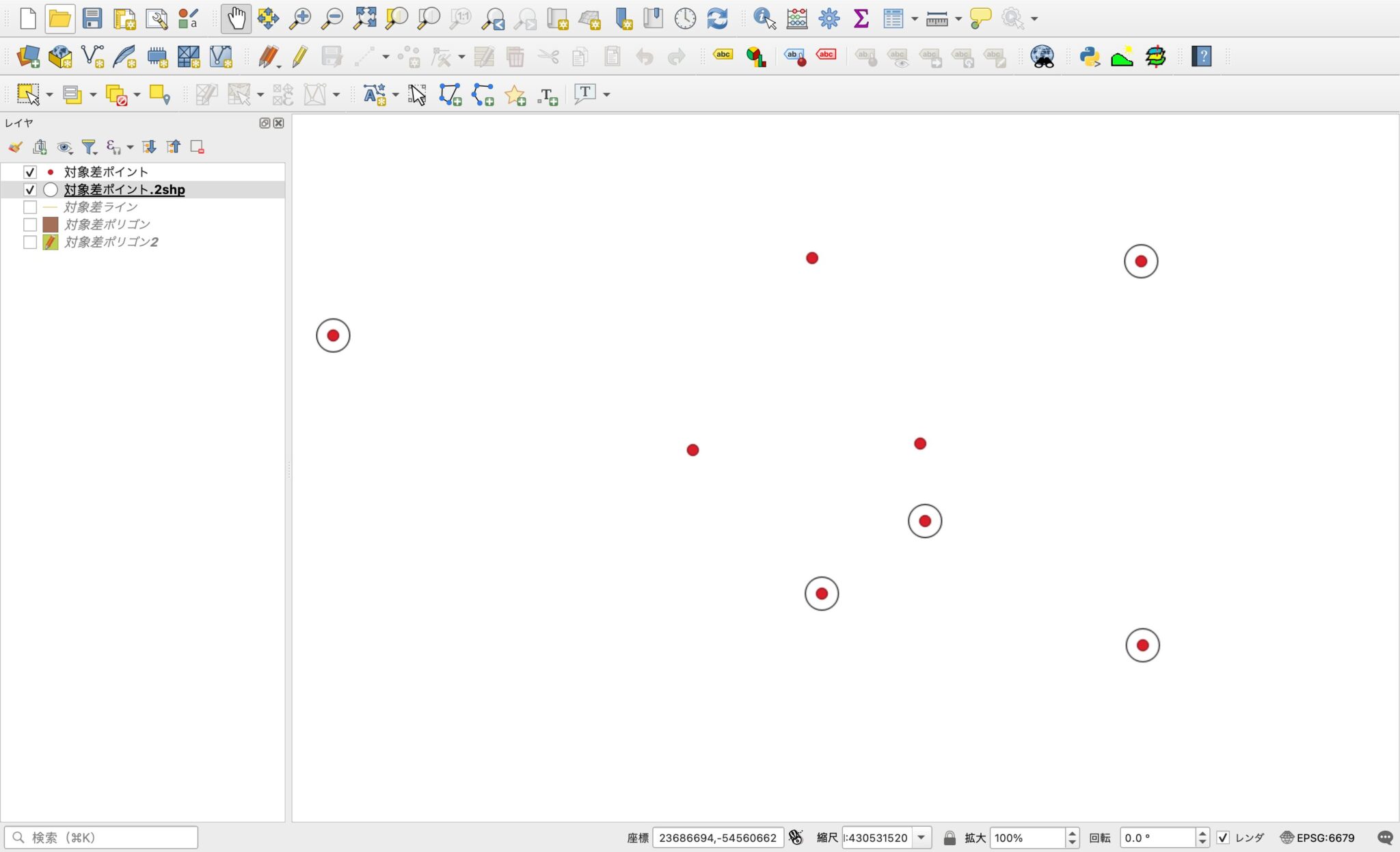This screenshot has width=1400, height=852.
Task: Select the 対象差ポリゴン2 layer item
Action: [x=111, y=242]
